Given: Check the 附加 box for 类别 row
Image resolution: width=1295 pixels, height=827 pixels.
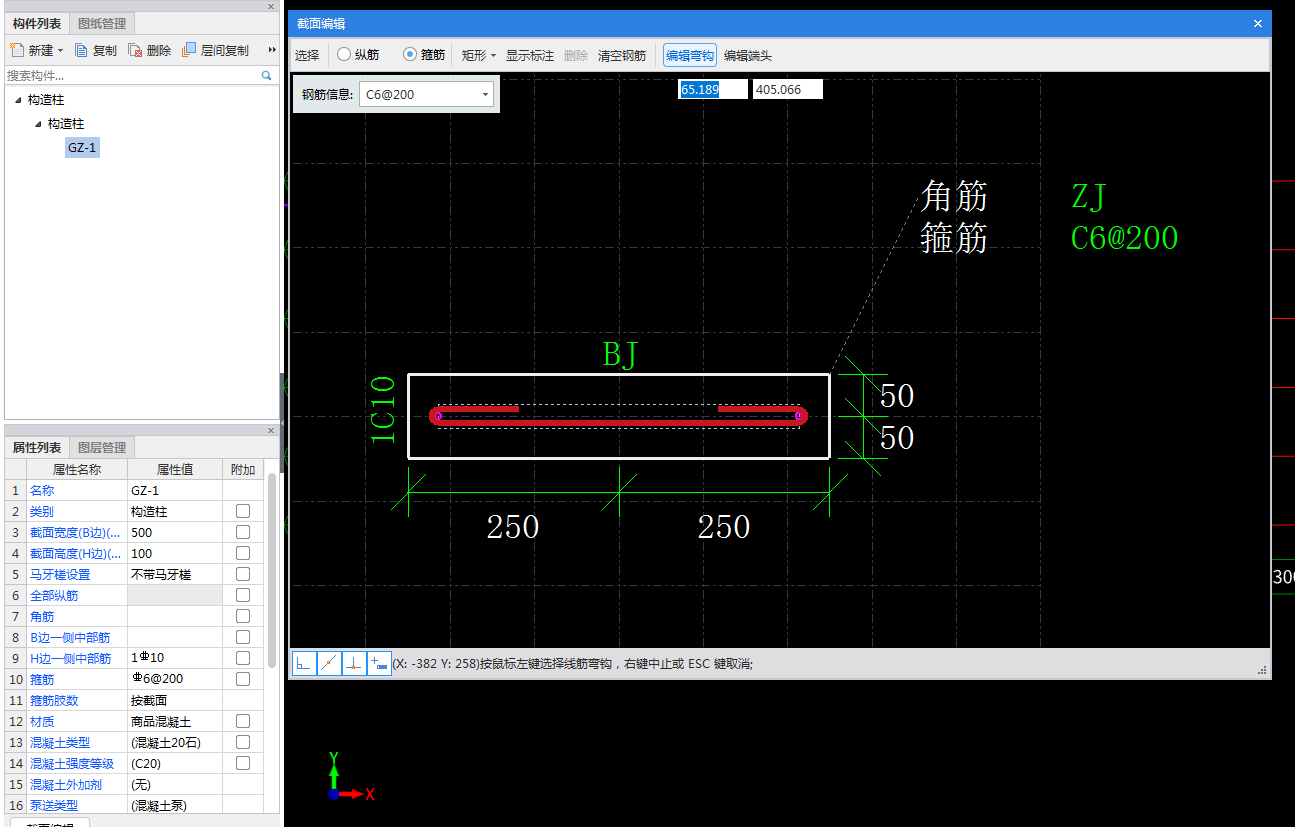Looking at the screenshot, I should point(243,511).
